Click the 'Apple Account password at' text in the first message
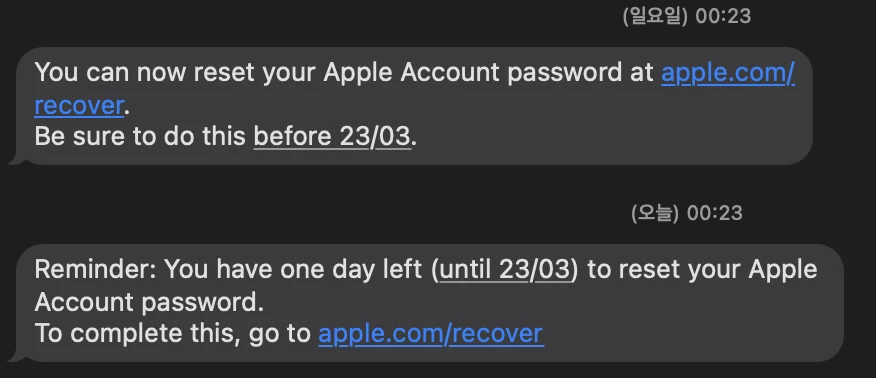Viewport: 876px width, 378px height. tap(489, 73)
